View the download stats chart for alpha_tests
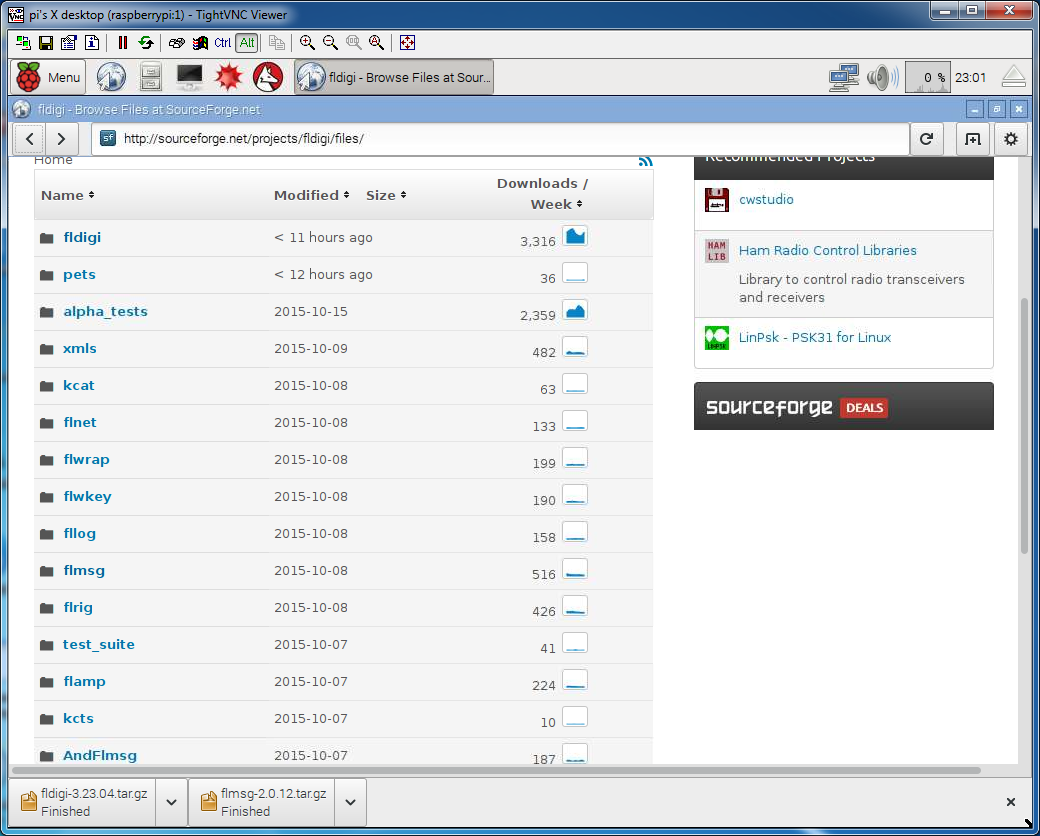Image resolution: width=1040 pixels, height=836 pixels. 575,311
